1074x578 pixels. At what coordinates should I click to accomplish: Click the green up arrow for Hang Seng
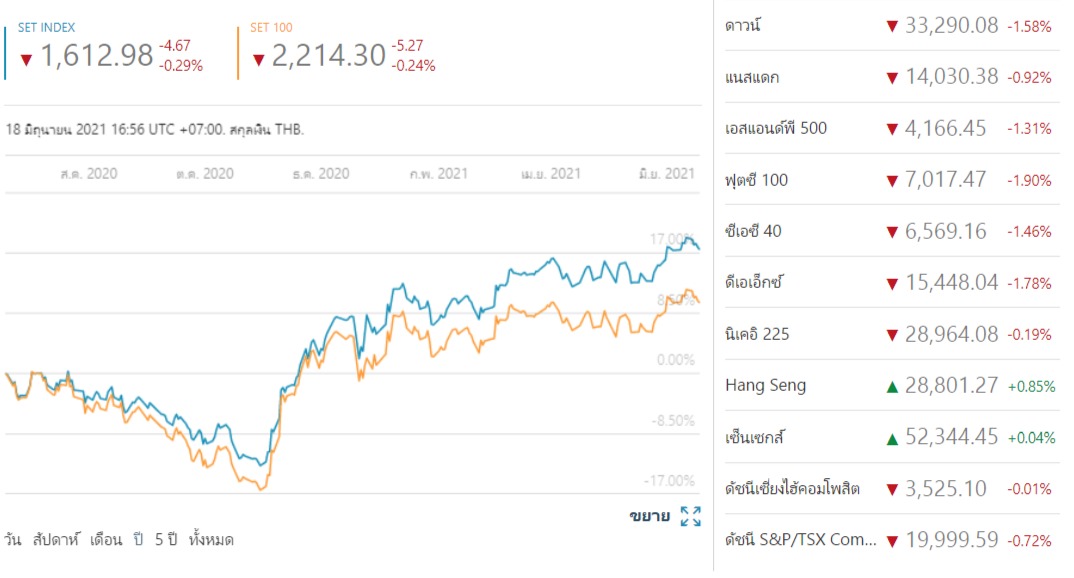pos(892,386)
